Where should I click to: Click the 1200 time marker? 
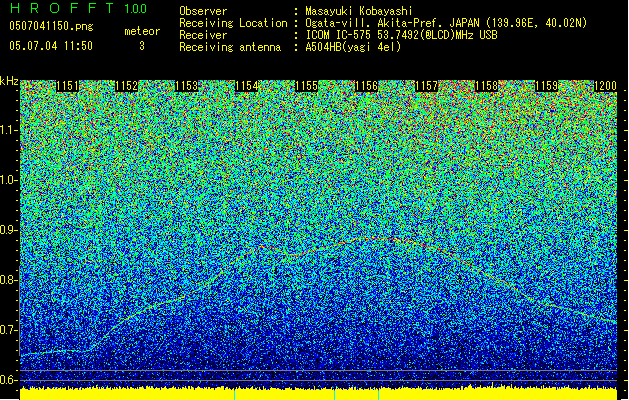tap(605, 86)
